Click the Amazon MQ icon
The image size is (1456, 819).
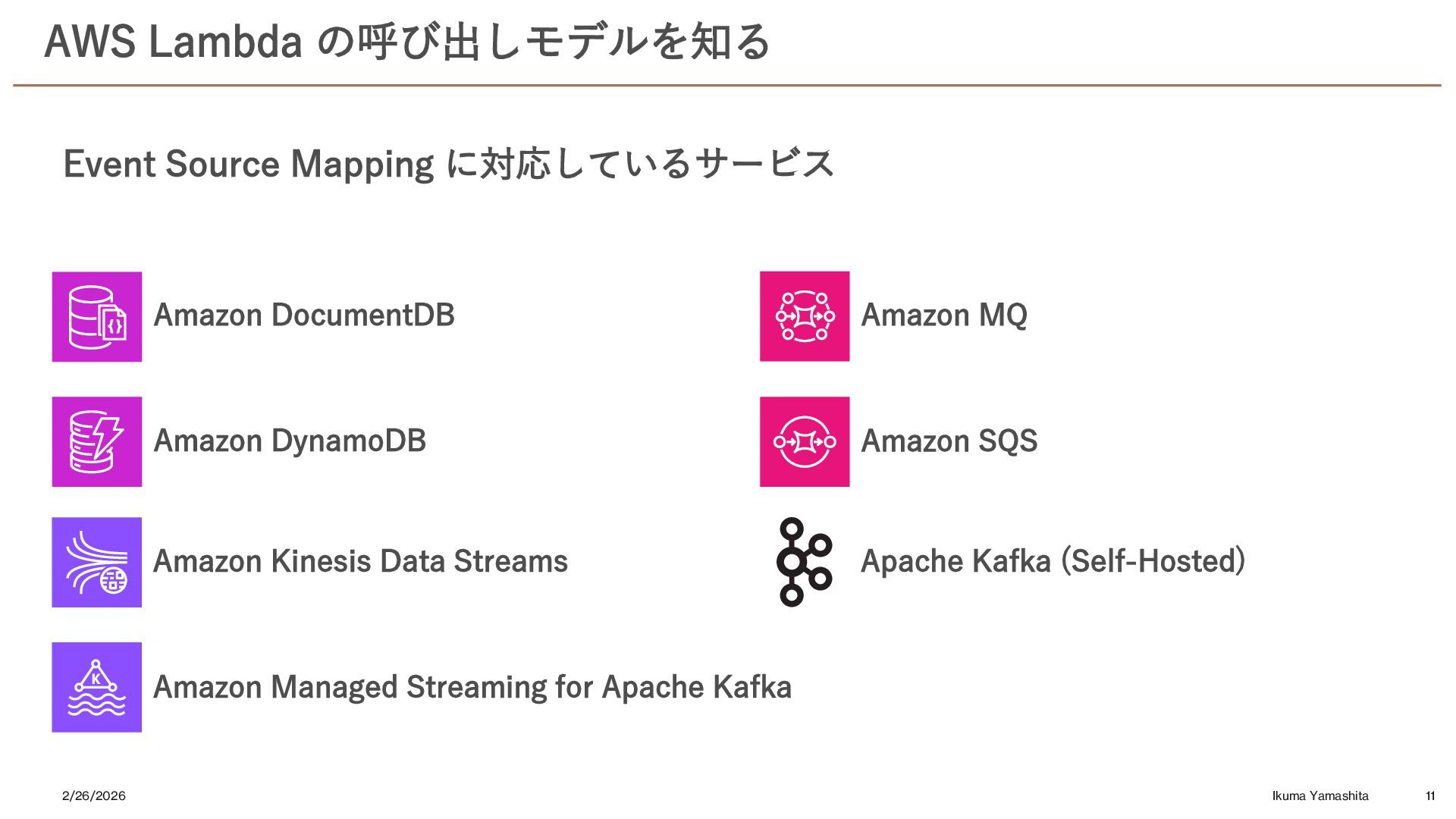[805, 316]
